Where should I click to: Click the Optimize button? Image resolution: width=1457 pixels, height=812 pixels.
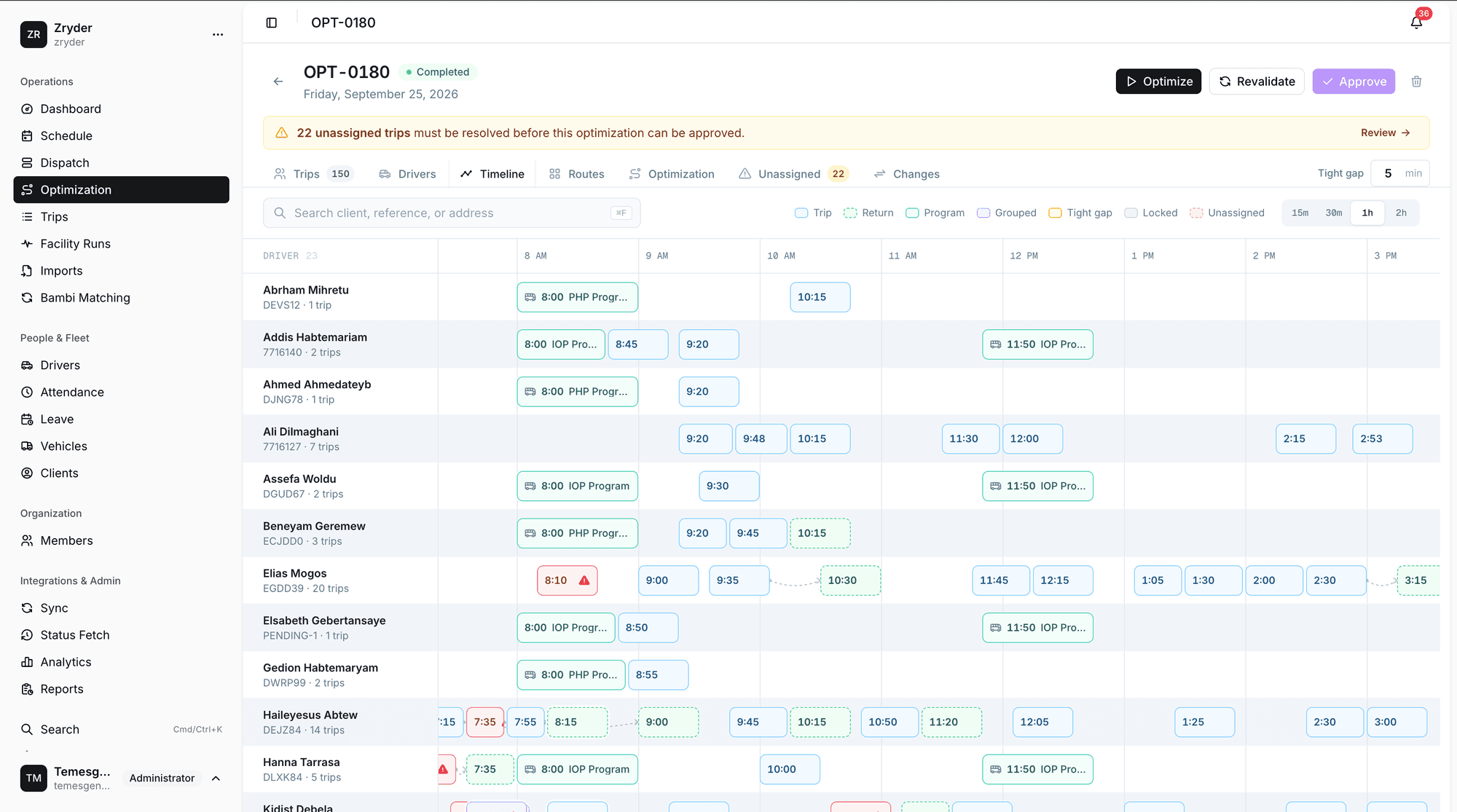pos(1158,82)
